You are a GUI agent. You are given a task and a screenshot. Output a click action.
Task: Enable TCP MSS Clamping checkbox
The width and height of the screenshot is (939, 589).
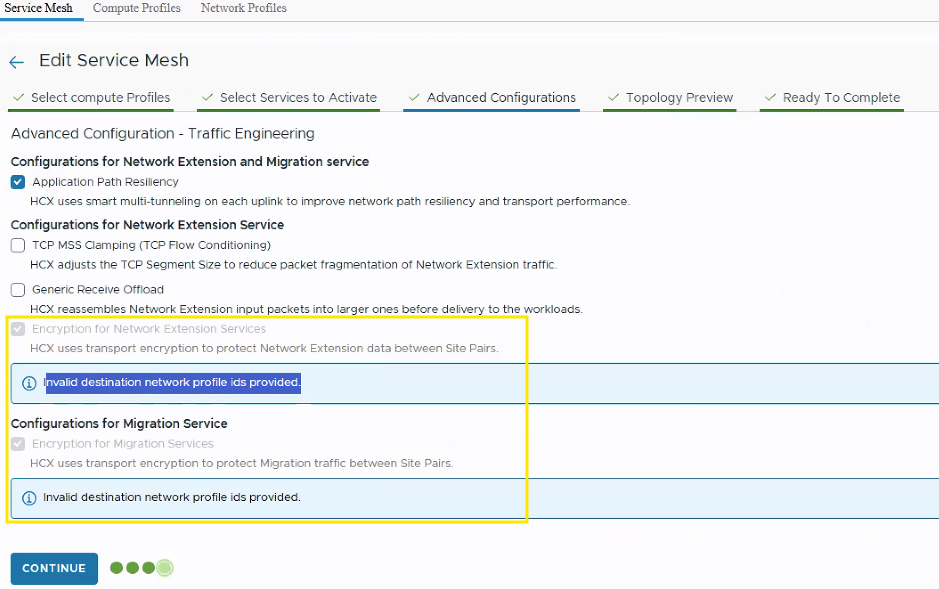tap(18, 245)
